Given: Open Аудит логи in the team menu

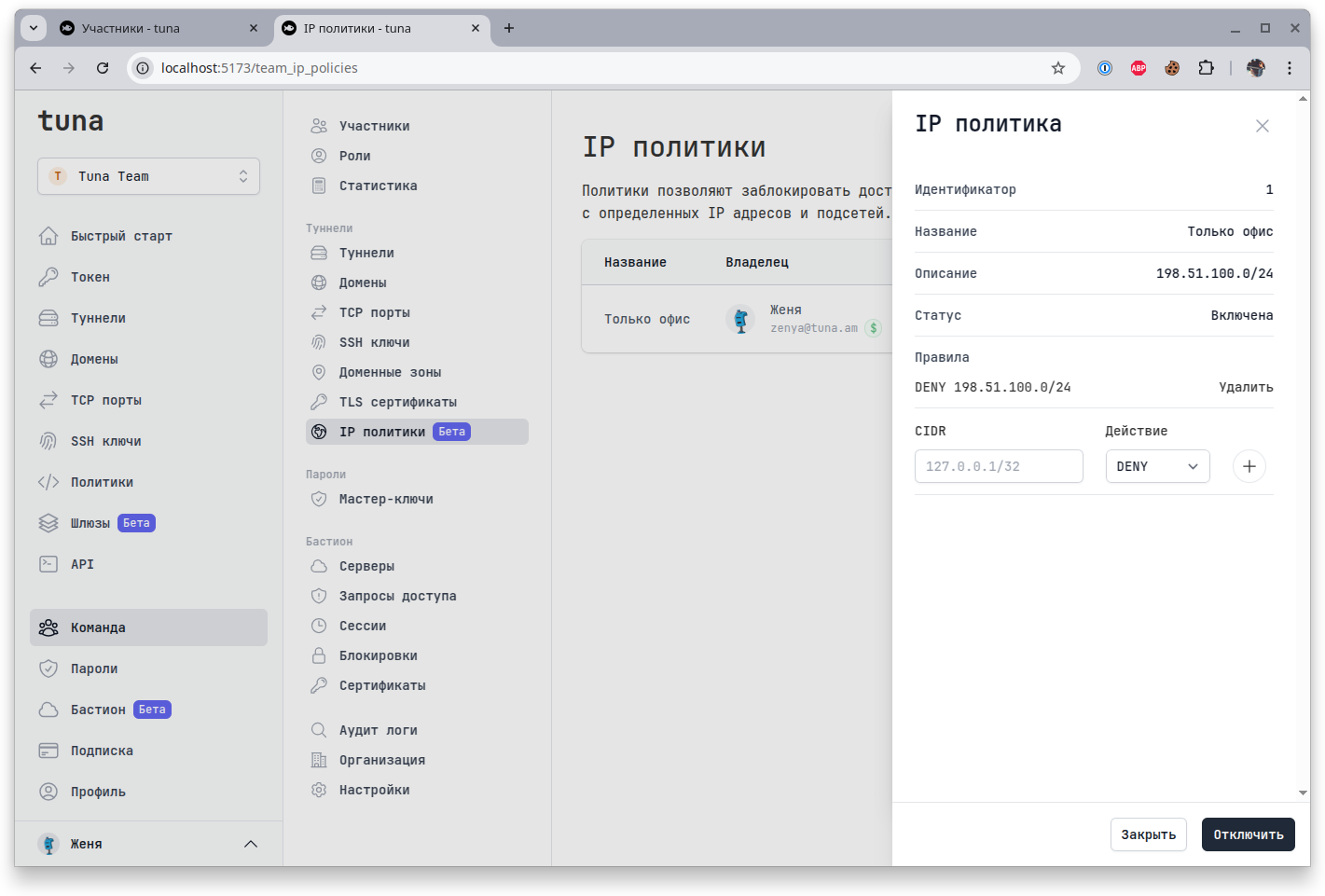Looking at the screenshot, I should point(379,729).
